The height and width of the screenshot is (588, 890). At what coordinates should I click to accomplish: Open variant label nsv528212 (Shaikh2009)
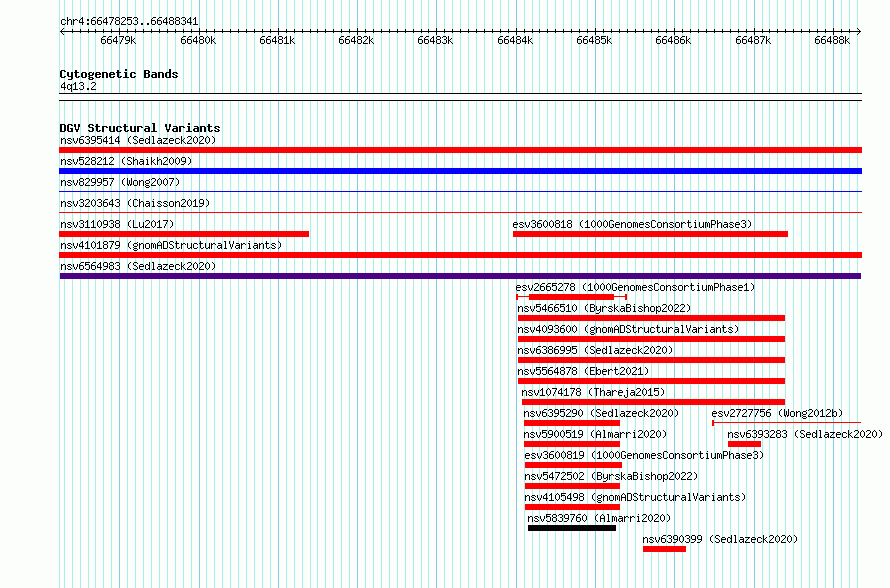tap(126, 161)
